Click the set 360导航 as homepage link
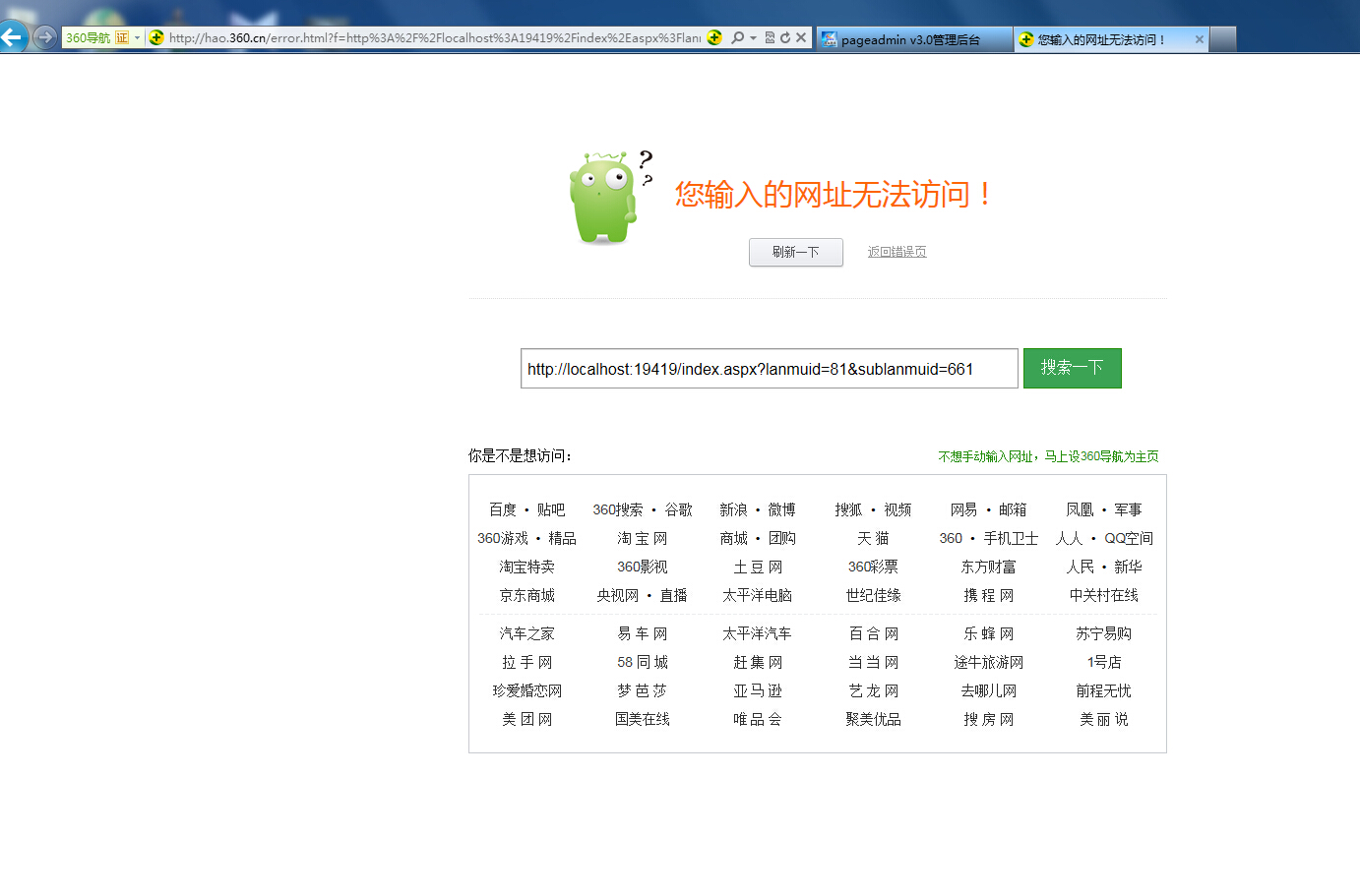1360x896 pixels. 1048,456
